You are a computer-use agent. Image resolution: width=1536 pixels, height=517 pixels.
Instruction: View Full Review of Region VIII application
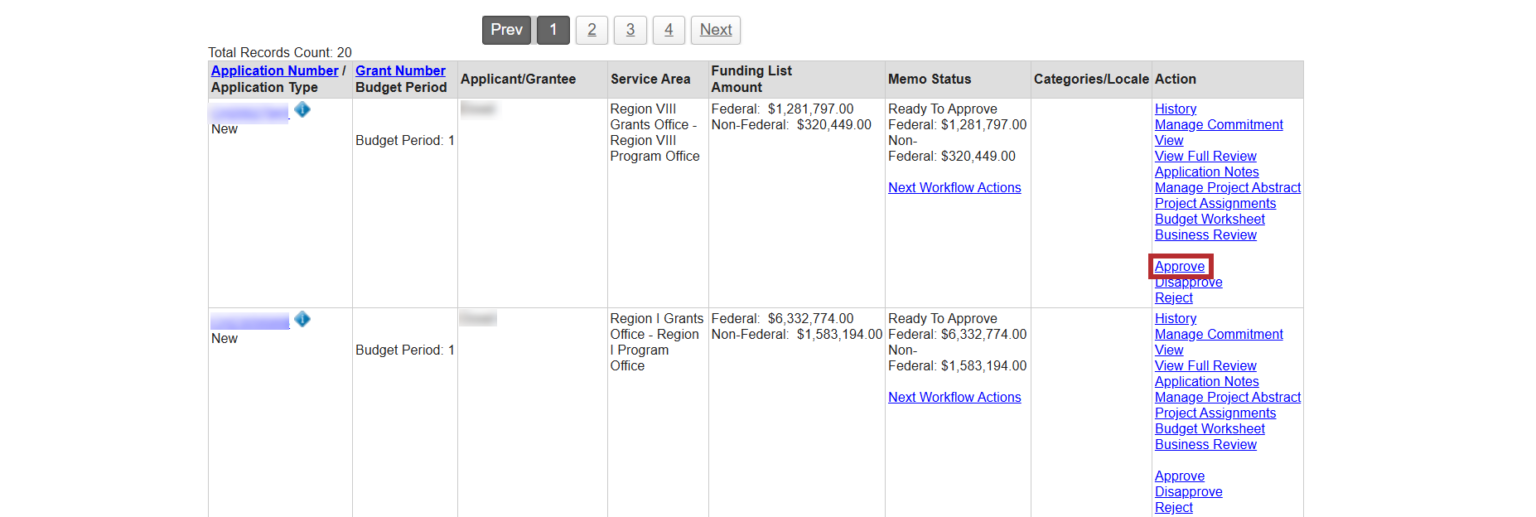[x=1205, y=157]
